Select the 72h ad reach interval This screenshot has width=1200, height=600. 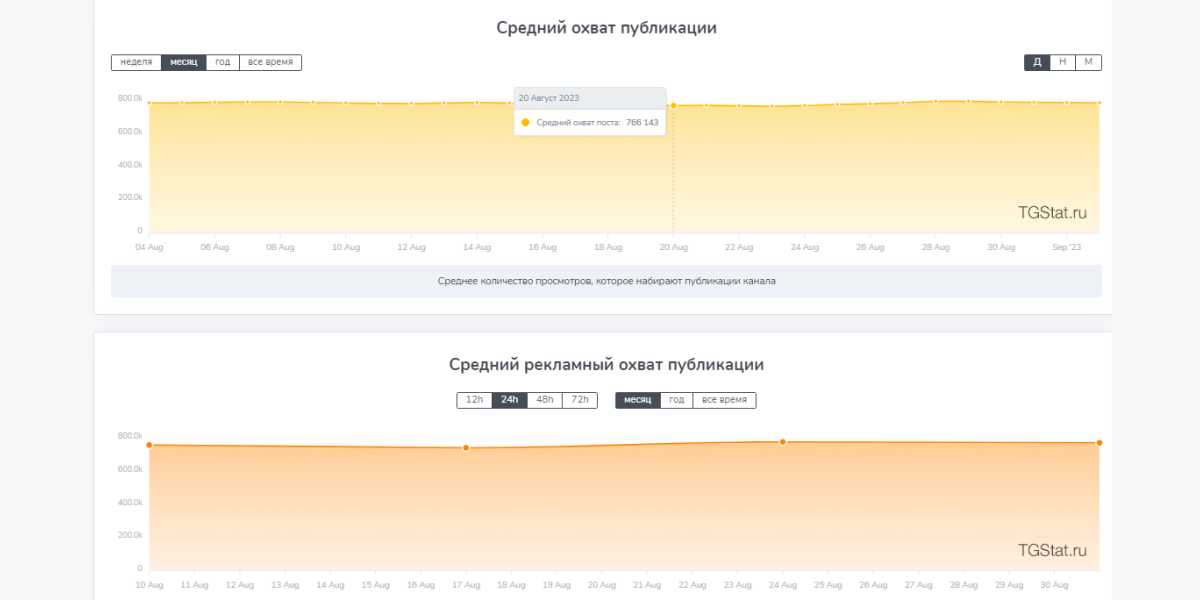(579, 400)
